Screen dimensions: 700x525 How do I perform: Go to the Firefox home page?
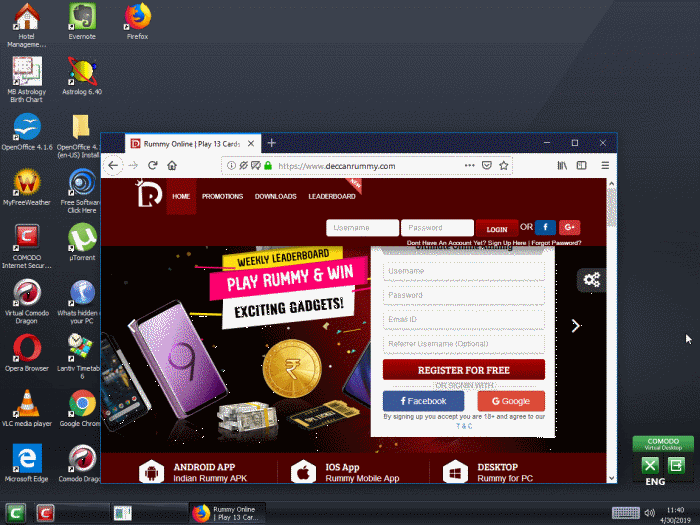pyautogui.click(x=172, y=166)
